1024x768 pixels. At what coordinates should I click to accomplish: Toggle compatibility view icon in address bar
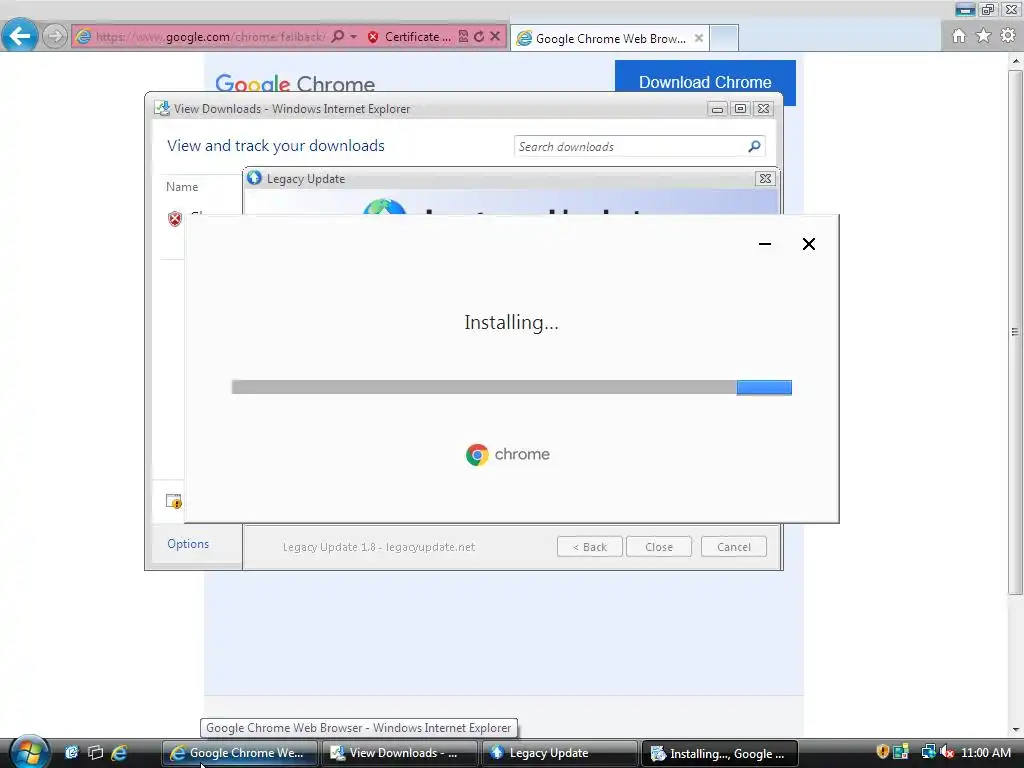click(x=463, y=37)
